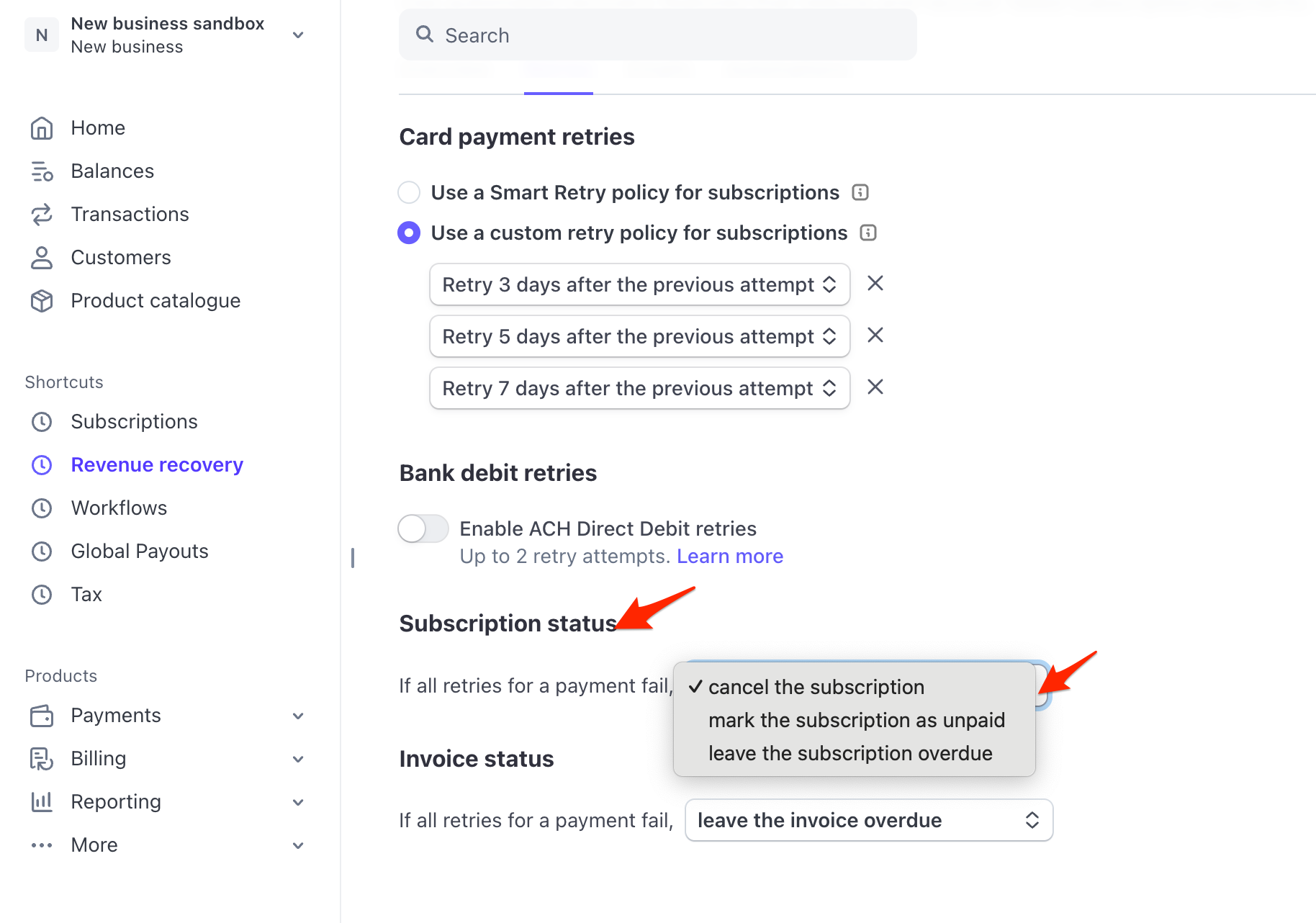Click the Transactions arrows icon
This screenshot has height=923, width=1316.
[42, 215]
